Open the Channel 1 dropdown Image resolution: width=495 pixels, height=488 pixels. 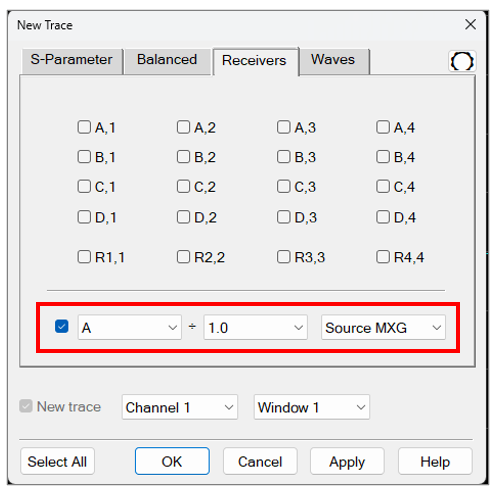(180, 407)
